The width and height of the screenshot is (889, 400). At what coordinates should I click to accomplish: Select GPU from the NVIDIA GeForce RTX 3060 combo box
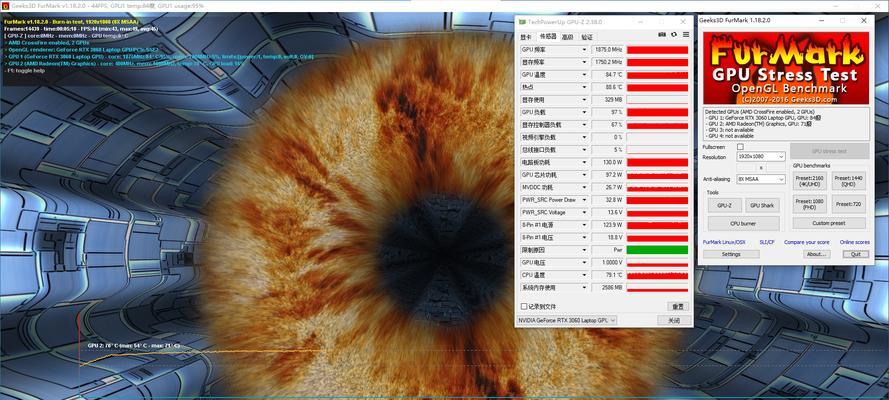(x=566, y=320)
